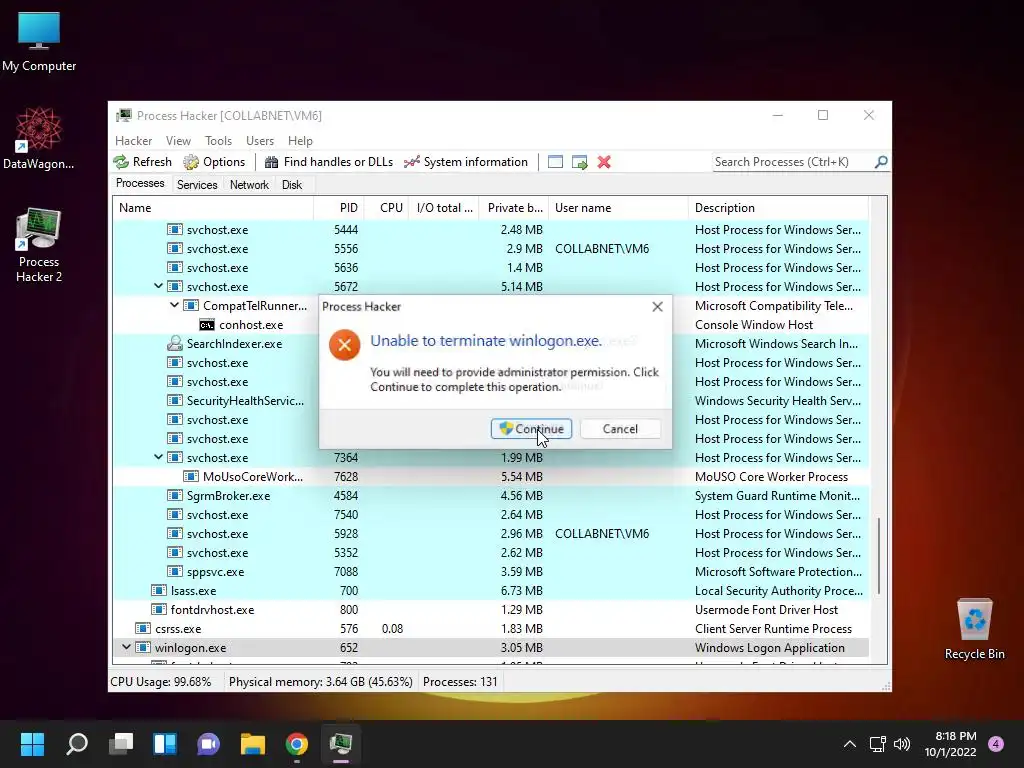
Task: Sort by Description column header
Action: [x=778, y=208]
